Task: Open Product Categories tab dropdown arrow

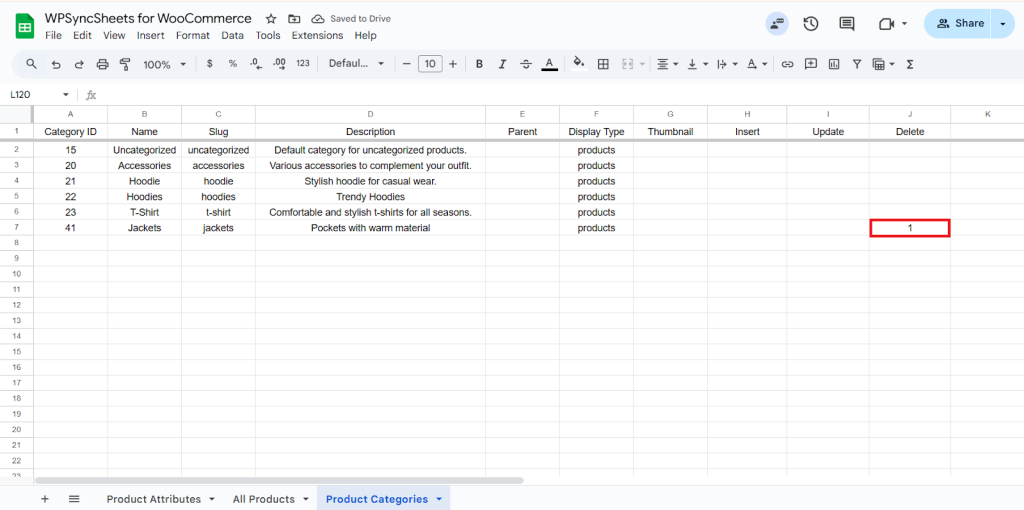Action: pyautogui.click(x=439, y=499)
